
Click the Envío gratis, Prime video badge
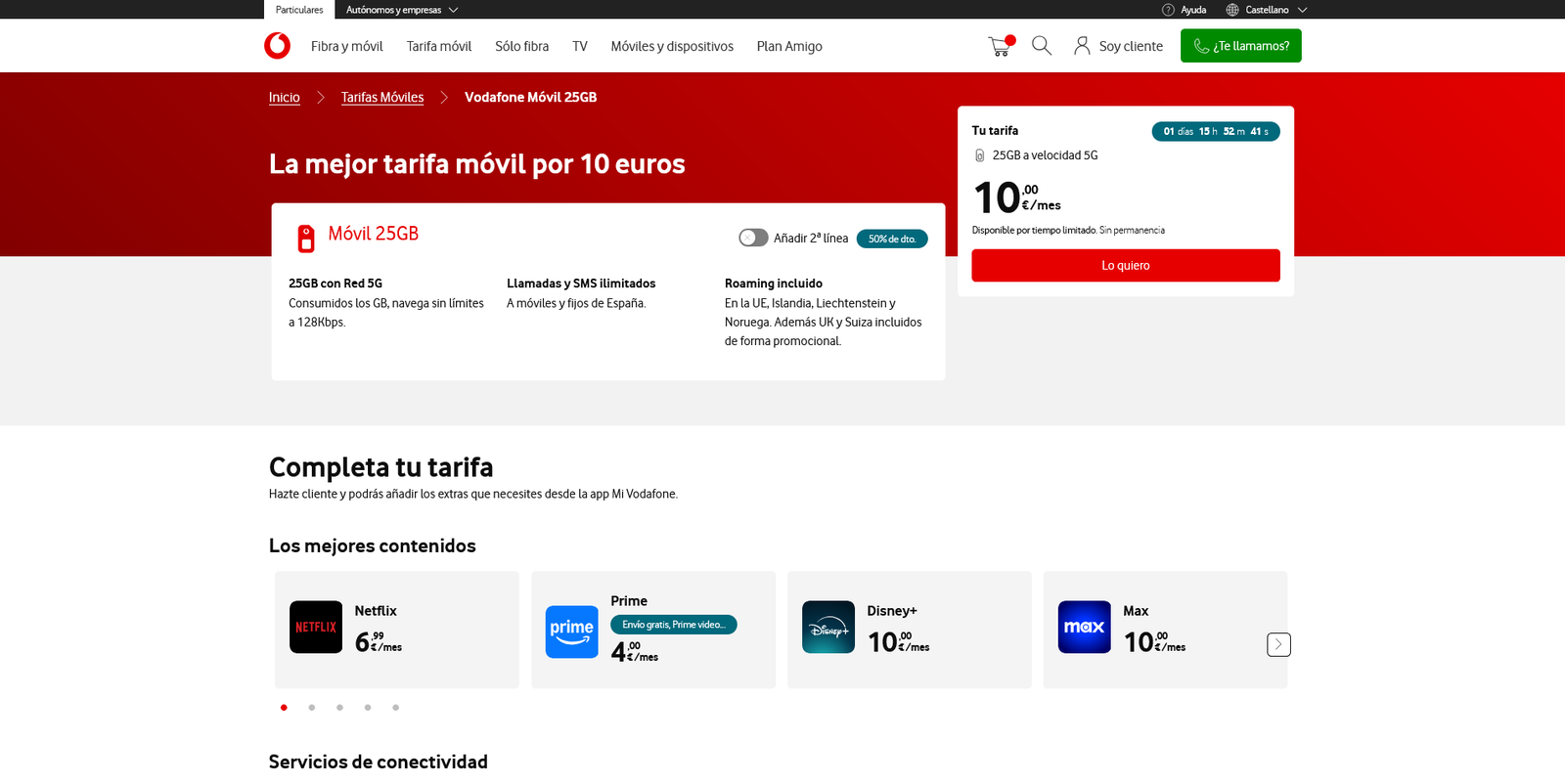coord(674,625)
